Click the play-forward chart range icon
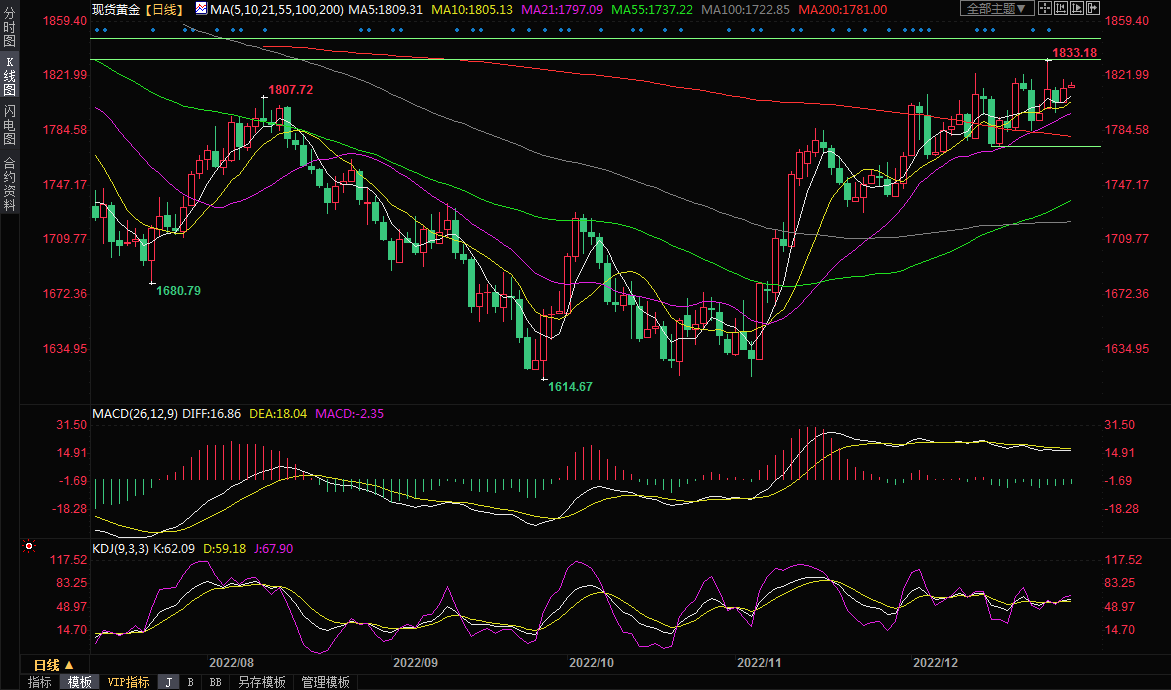Viewport: 1171px width, 690px height. tap(1078, 9)
